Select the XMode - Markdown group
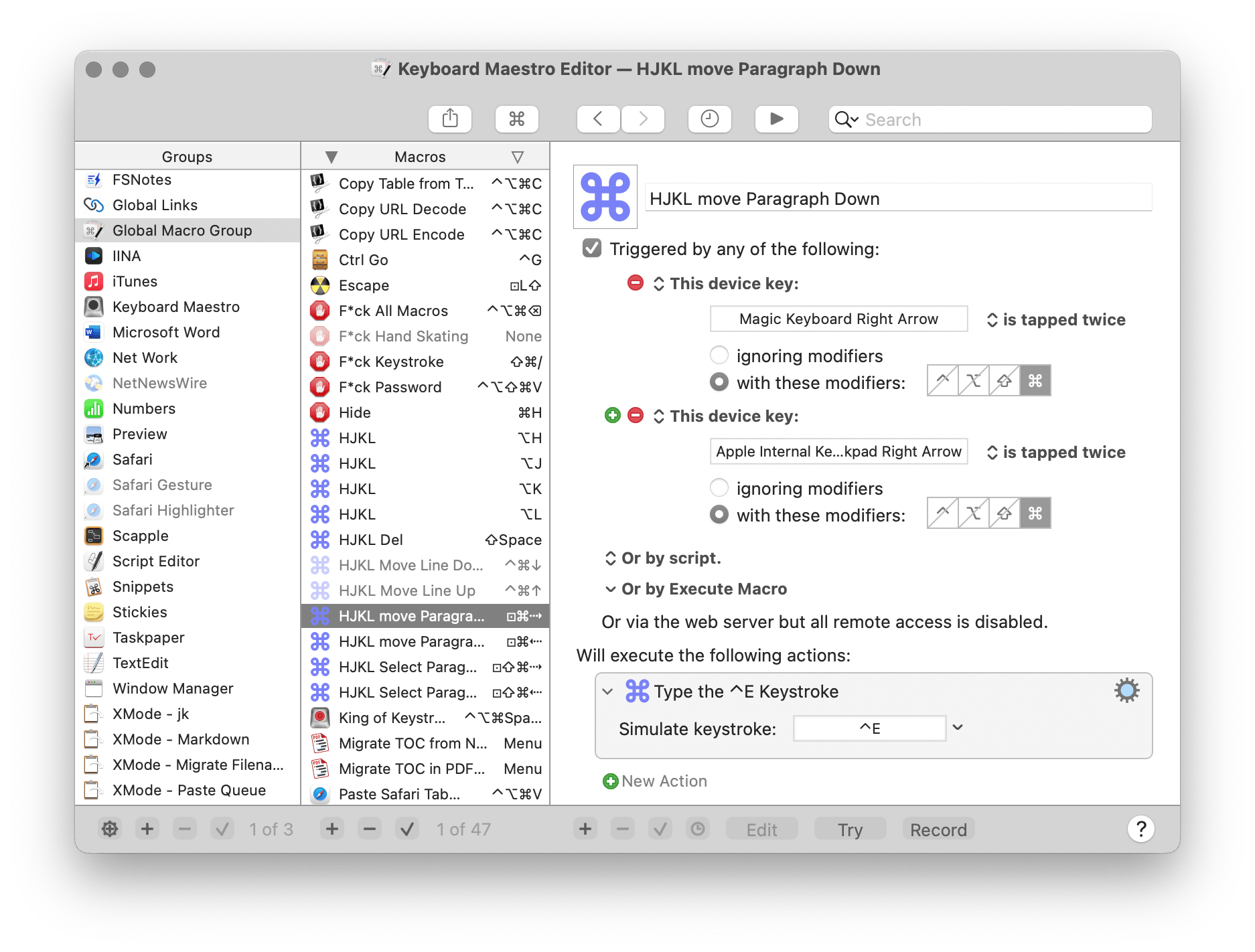This screenshot has height=952, width=1255. (188, 739)
